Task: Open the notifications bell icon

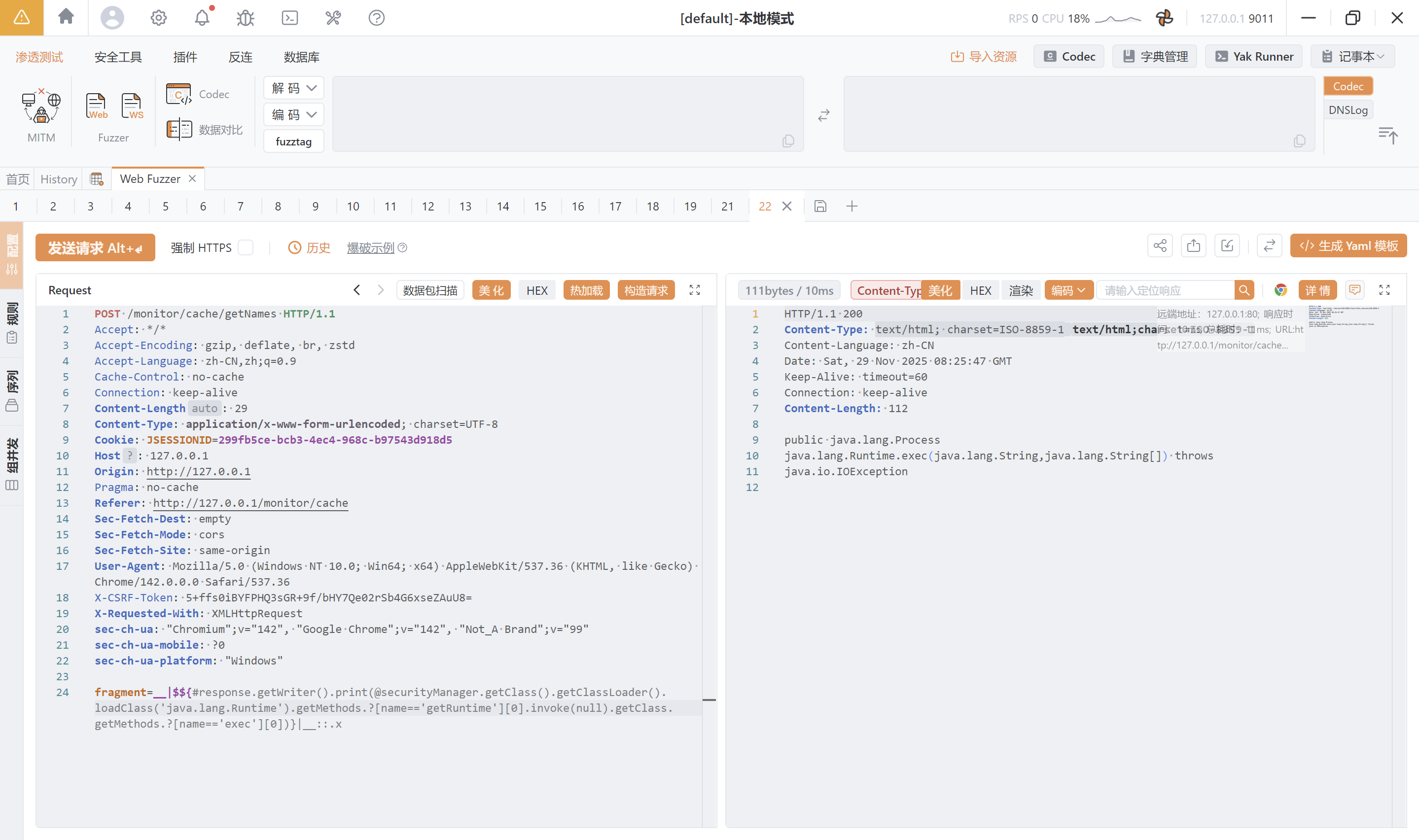Action: pyautogui.click(x=202, y=18)
